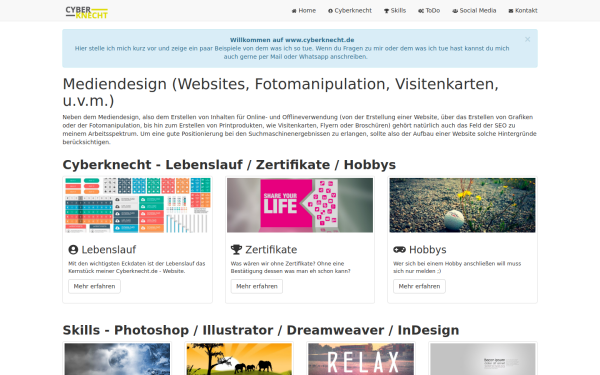The image size is (600, 375).
Task: Click the Mediendesign main heading
Action: pyautogui.click(x=280, y=92)
